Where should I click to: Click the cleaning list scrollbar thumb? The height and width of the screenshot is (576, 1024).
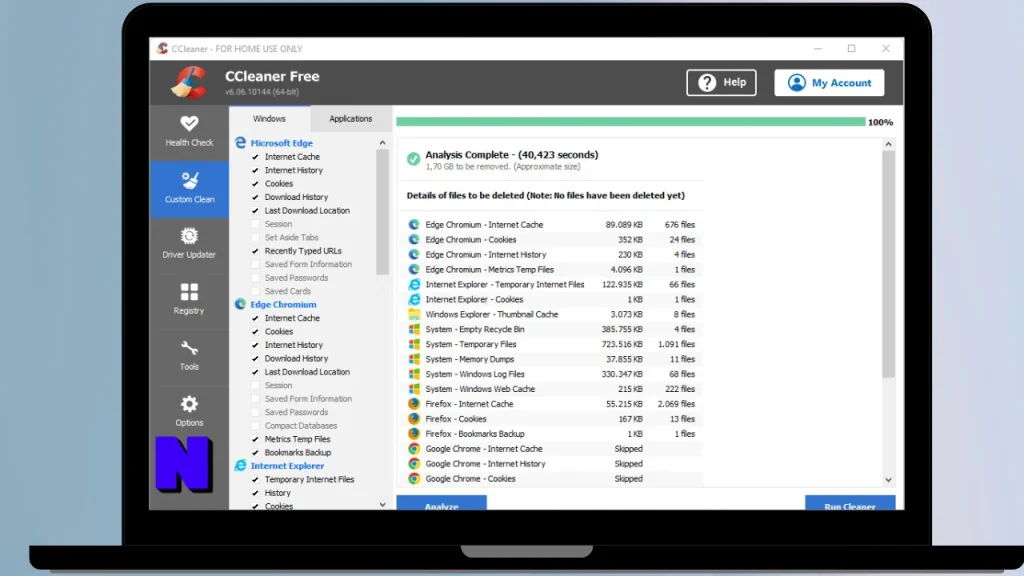[x=383, y=212]
